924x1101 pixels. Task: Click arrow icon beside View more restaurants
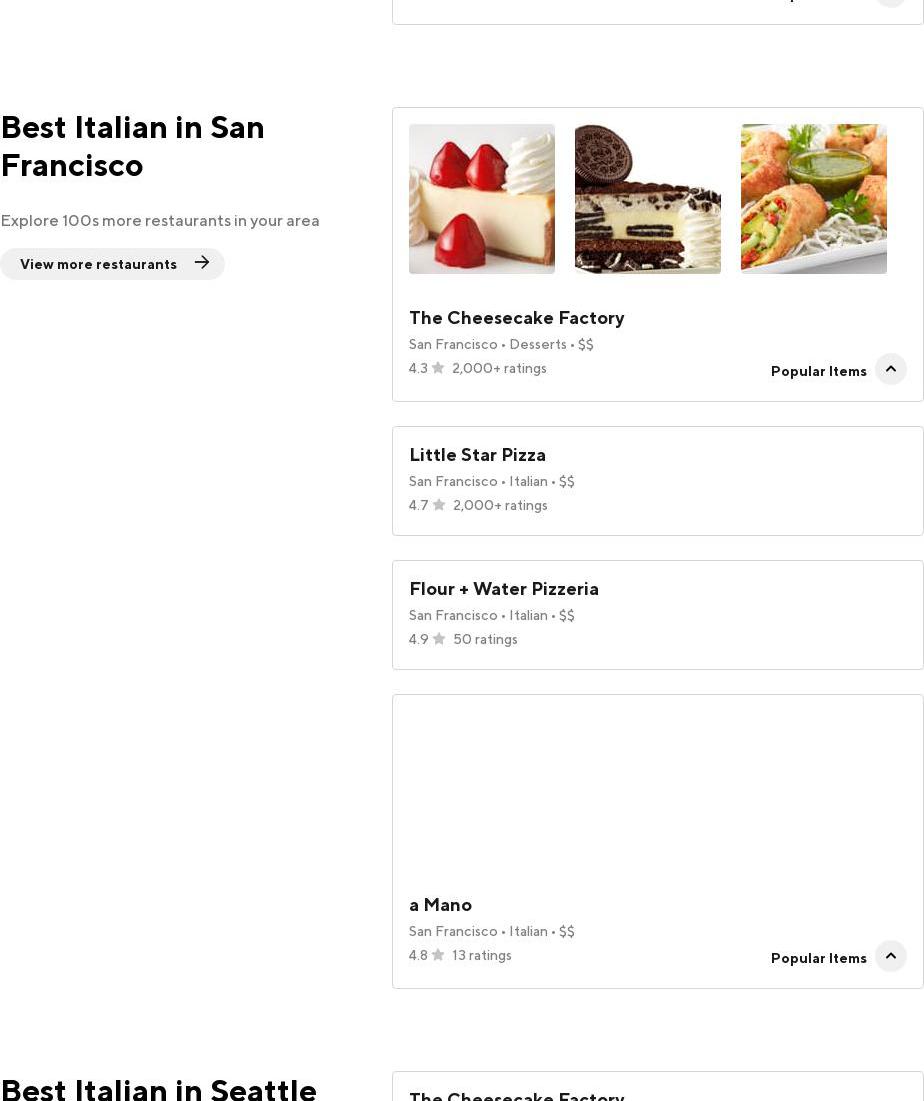pyautogui.click(x=202, y=263)
